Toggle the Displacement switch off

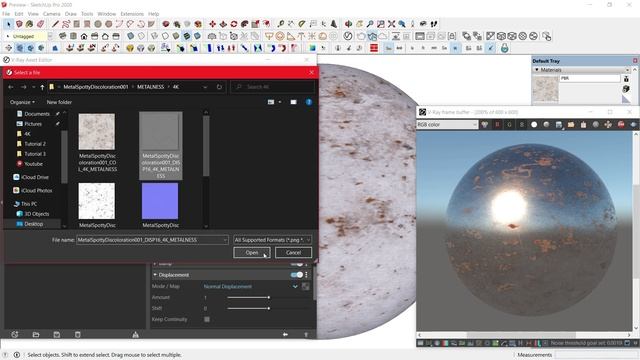pyautogui.click(x=297, y=275)
